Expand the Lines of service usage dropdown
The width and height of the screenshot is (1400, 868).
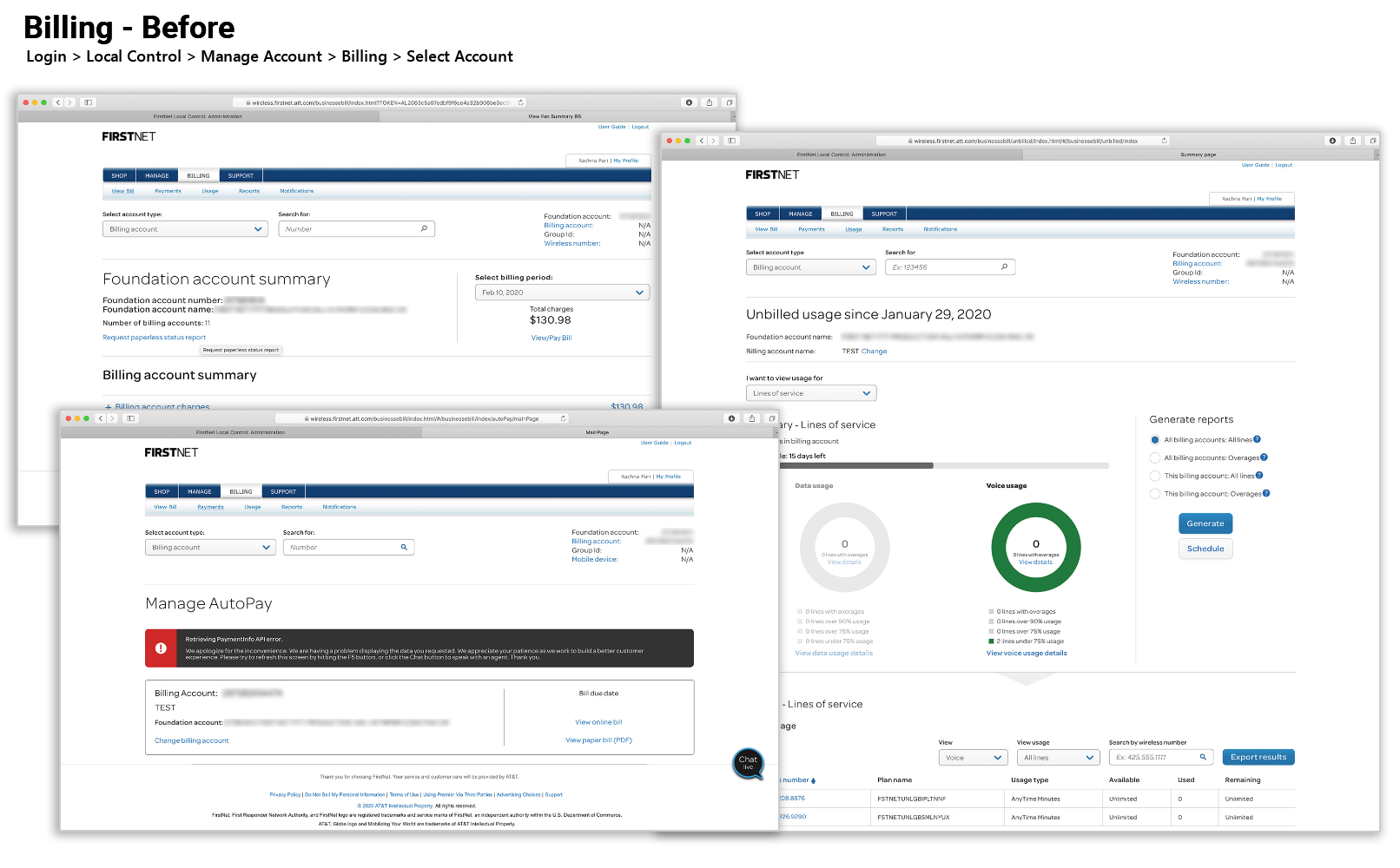[x=810, y=393]
